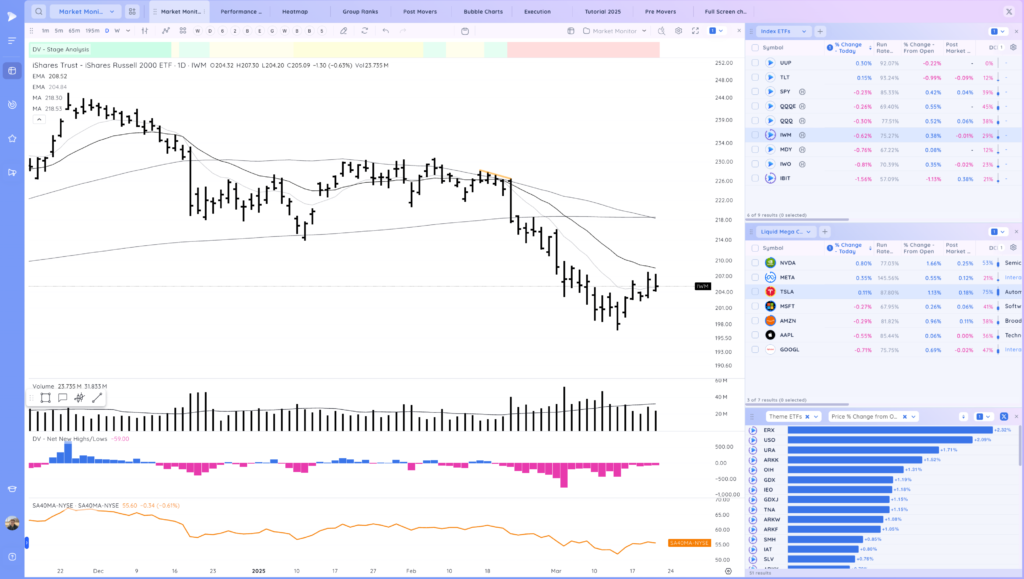Open the Group Ranks tab
Viewport: 1024px width, 579px height.
pyautogui.click(x=360, y=12)
